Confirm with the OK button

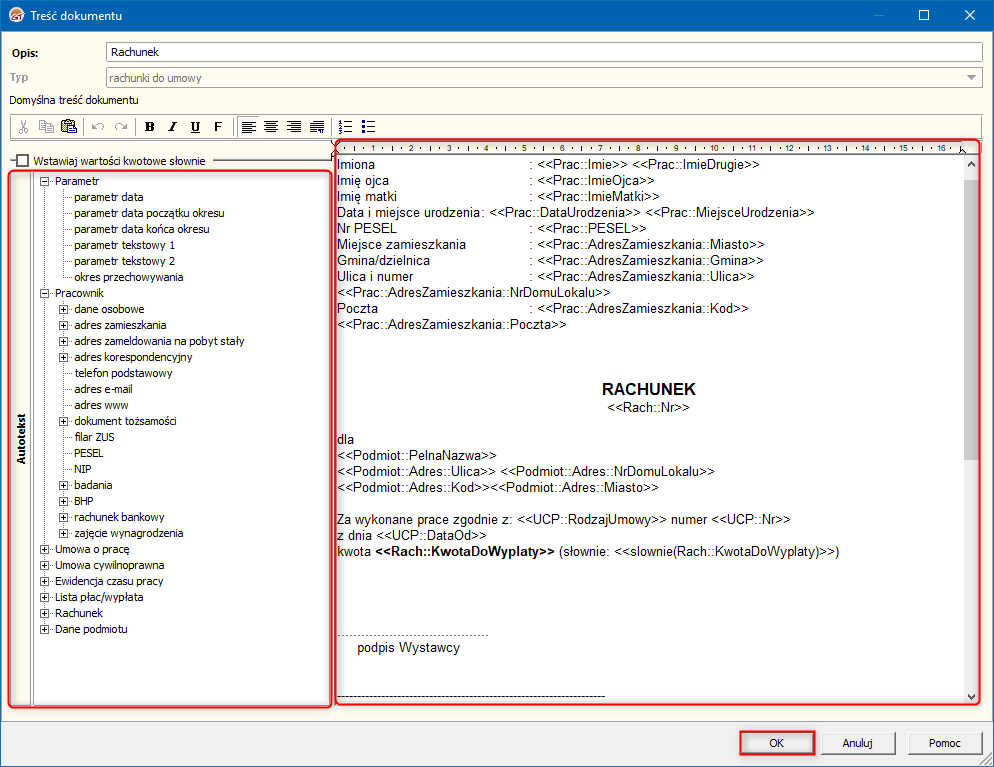coord(777,743)
